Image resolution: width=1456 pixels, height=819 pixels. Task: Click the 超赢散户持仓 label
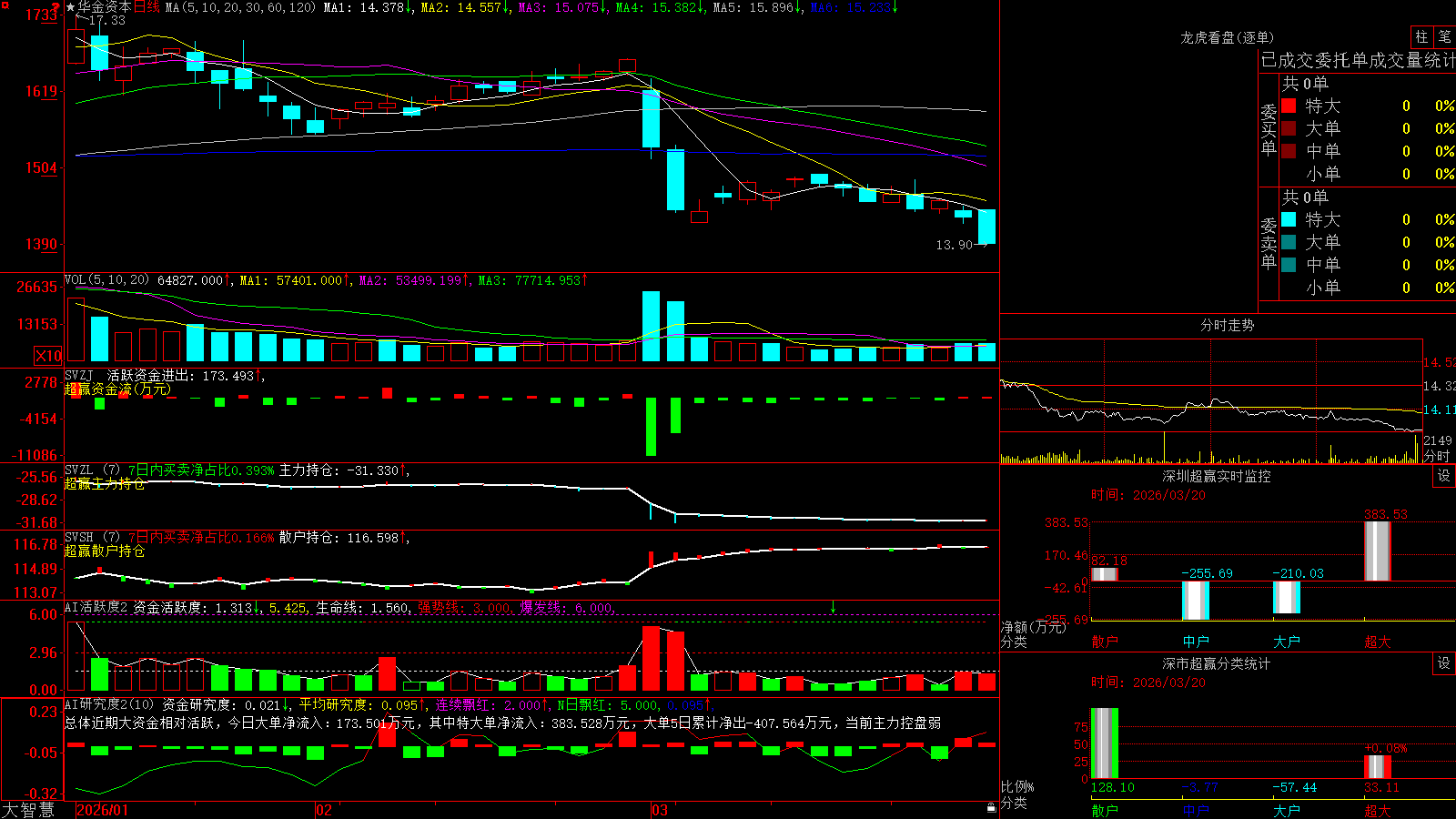[105, 551]
